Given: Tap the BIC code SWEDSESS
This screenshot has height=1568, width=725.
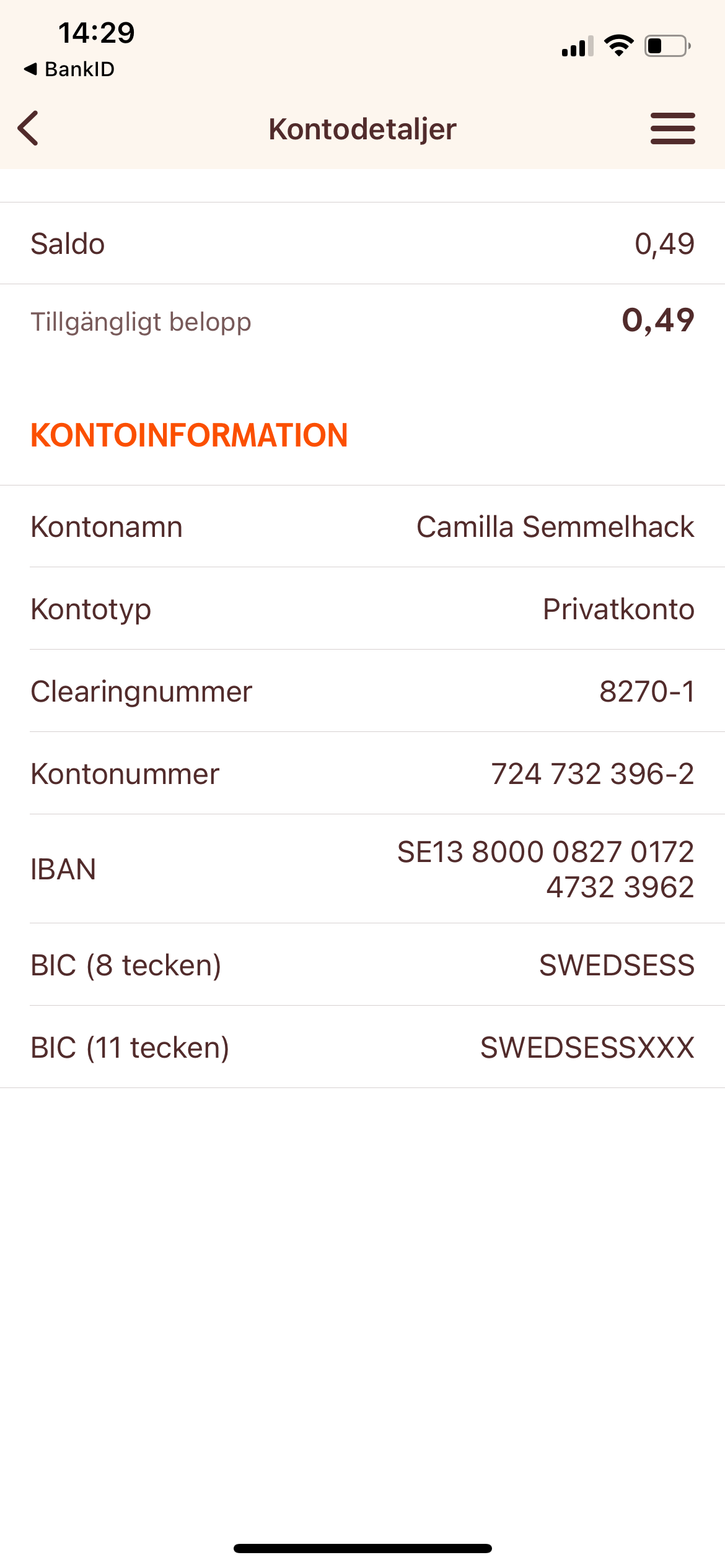Looking at the screenshot, I should 617,965.
